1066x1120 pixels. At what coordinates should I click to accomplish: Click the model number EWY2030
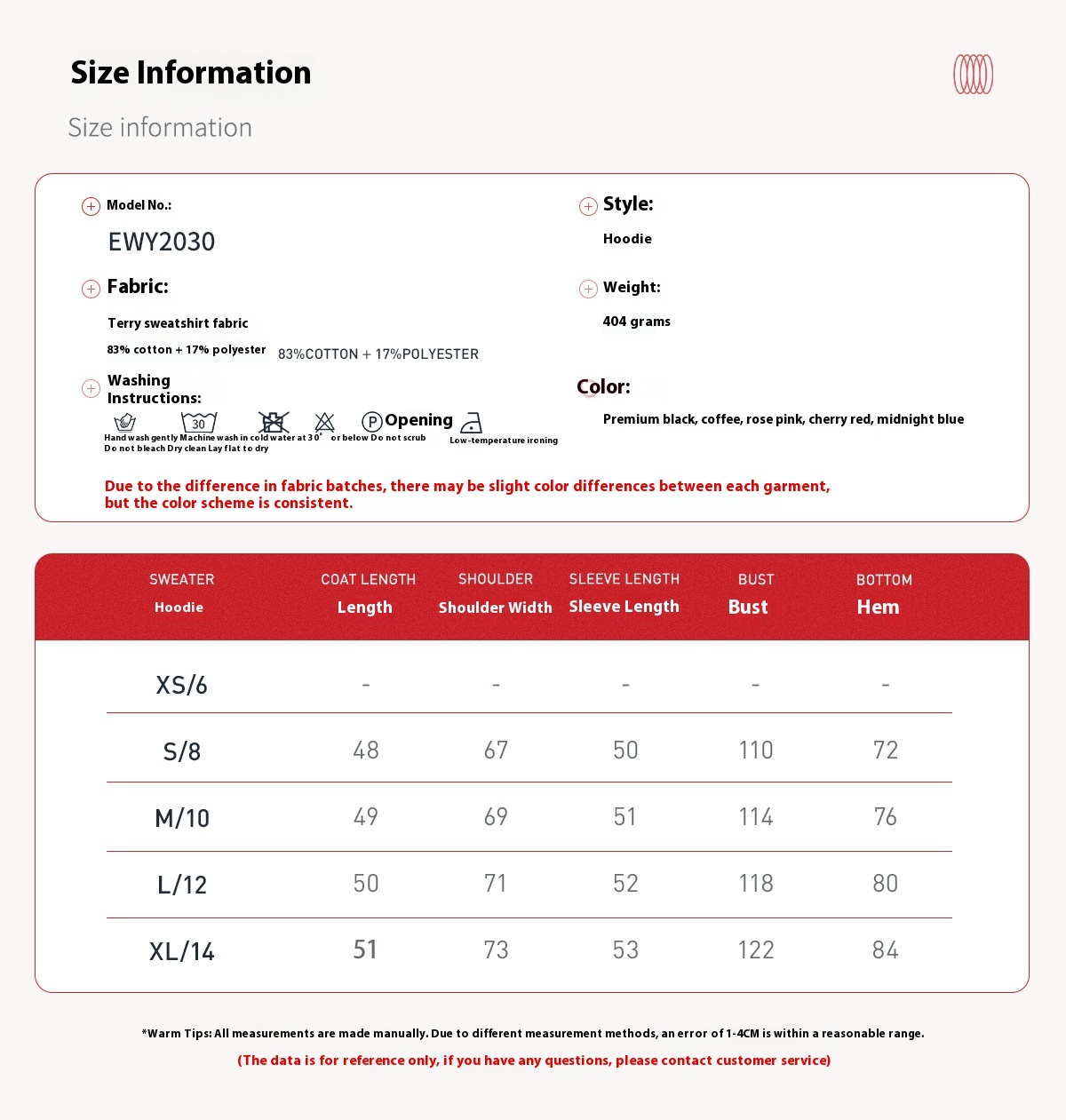pyautogui.click(x=162, y=242)
